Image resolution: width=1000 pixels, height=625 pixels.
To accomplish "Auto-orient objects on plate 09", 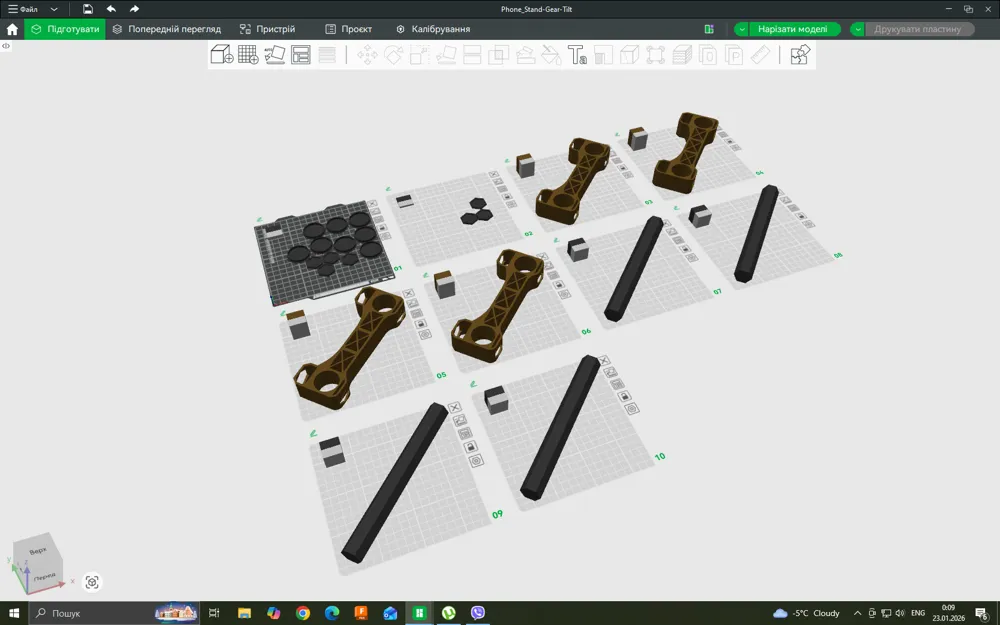I will [x=459, y=420].
